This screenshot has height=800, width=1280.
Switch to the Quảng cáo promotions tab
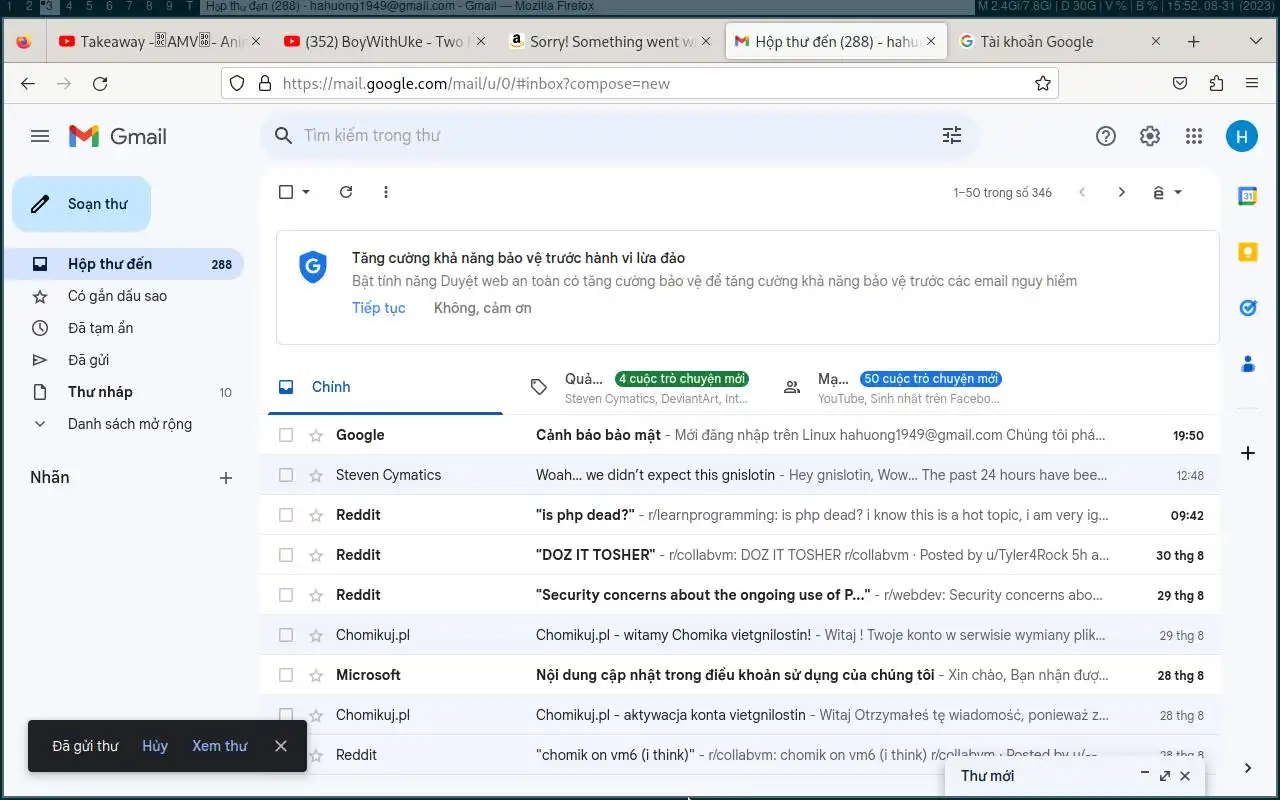click(x=640, y=387)
